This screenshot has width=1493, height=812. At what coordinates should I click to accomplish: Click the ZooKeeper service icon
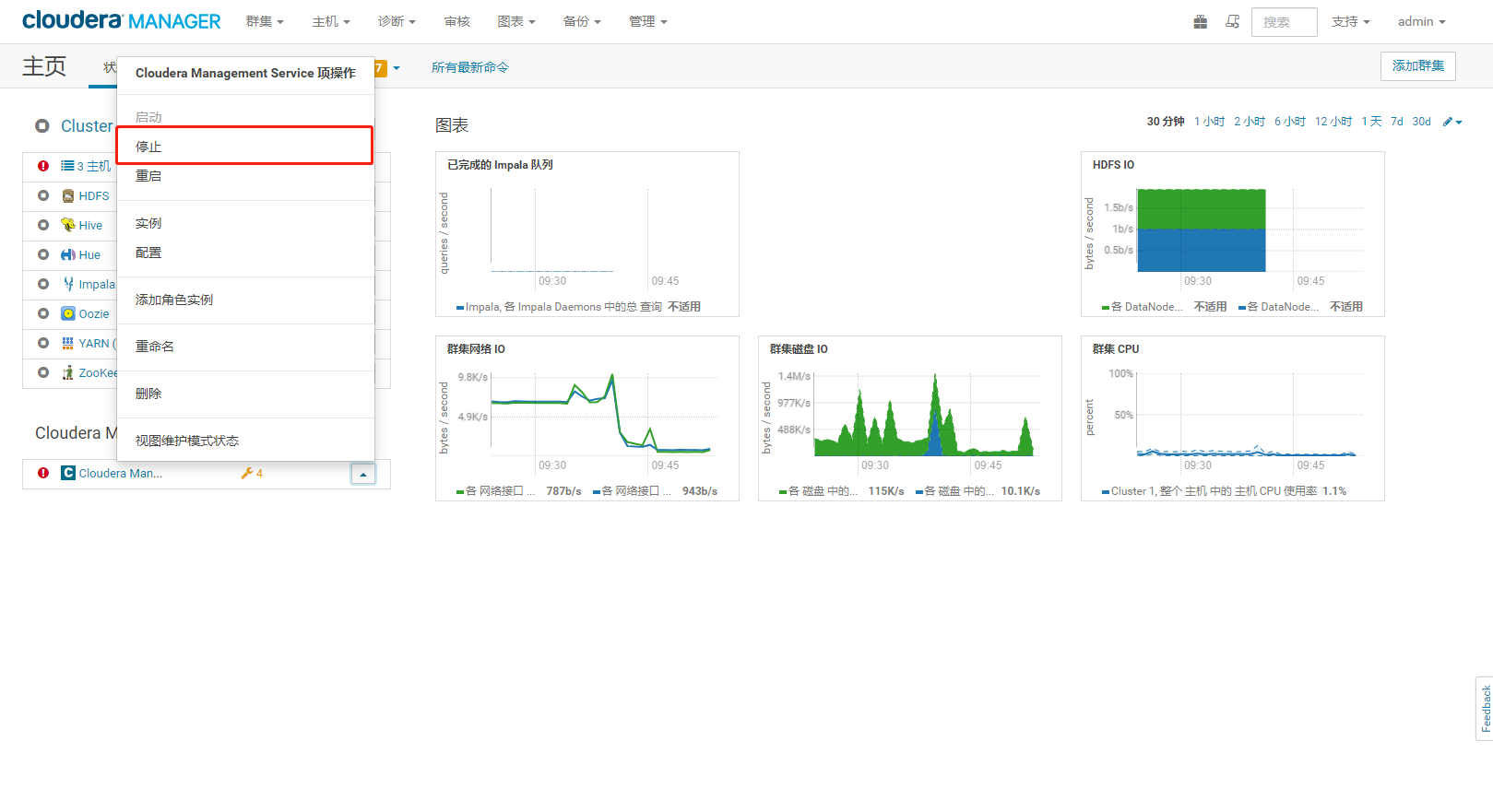point(68,372)
